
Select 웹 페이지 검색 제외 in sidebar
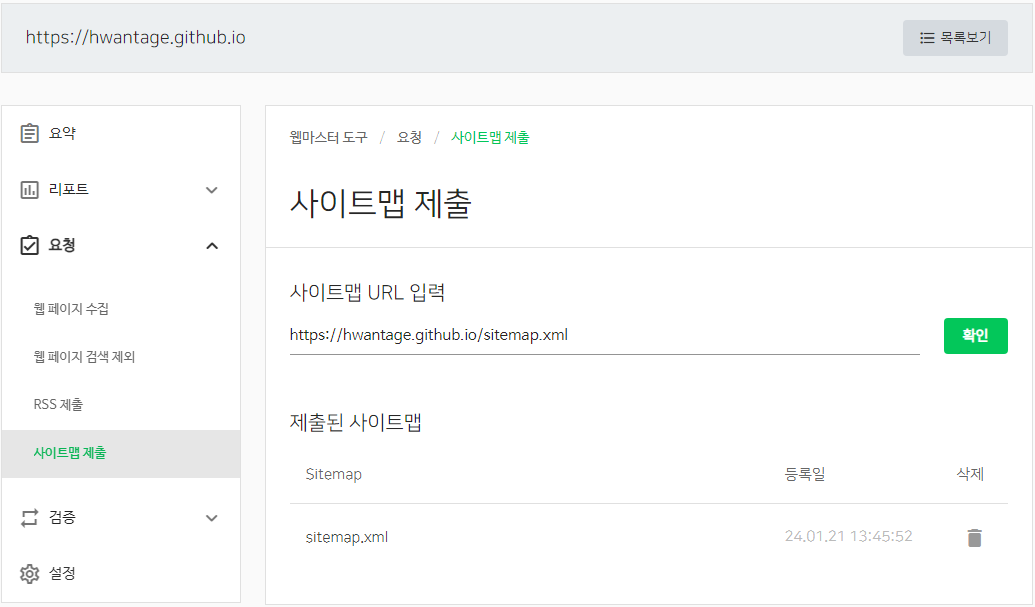coord(84,357)
